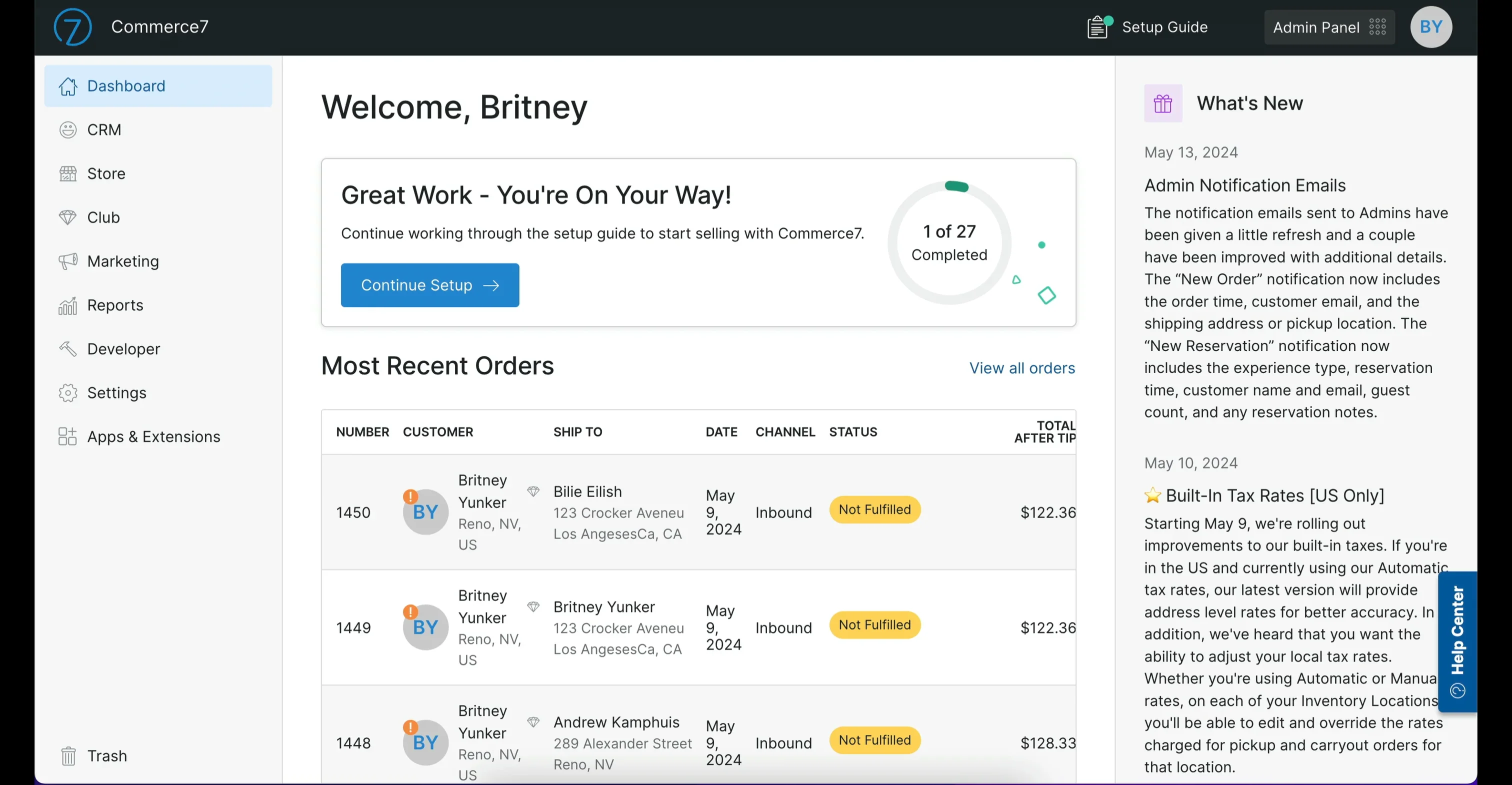
Task: Open View all orders link
Action: click(1021, 367)
